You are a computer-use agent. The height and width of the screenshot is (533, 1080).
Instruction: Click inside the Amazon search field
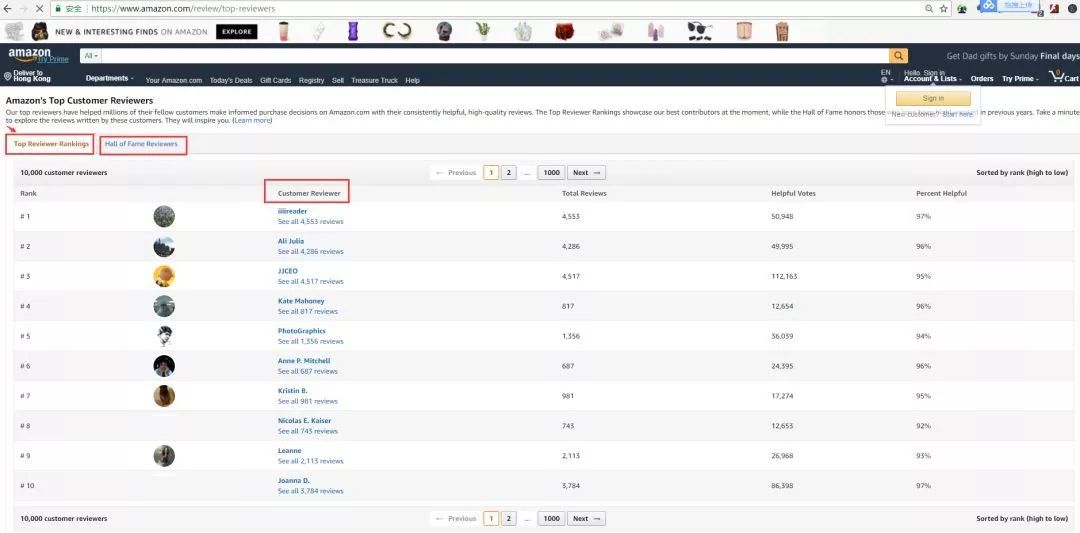495,56
